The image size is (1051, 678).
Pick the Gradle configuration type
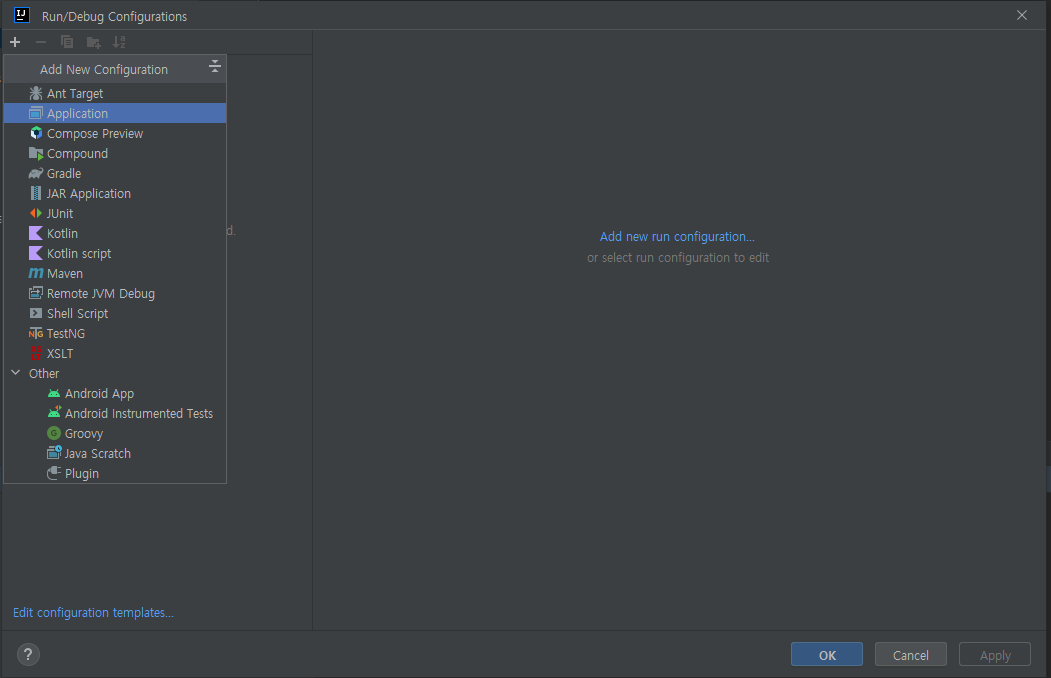(x=115, y=174)
